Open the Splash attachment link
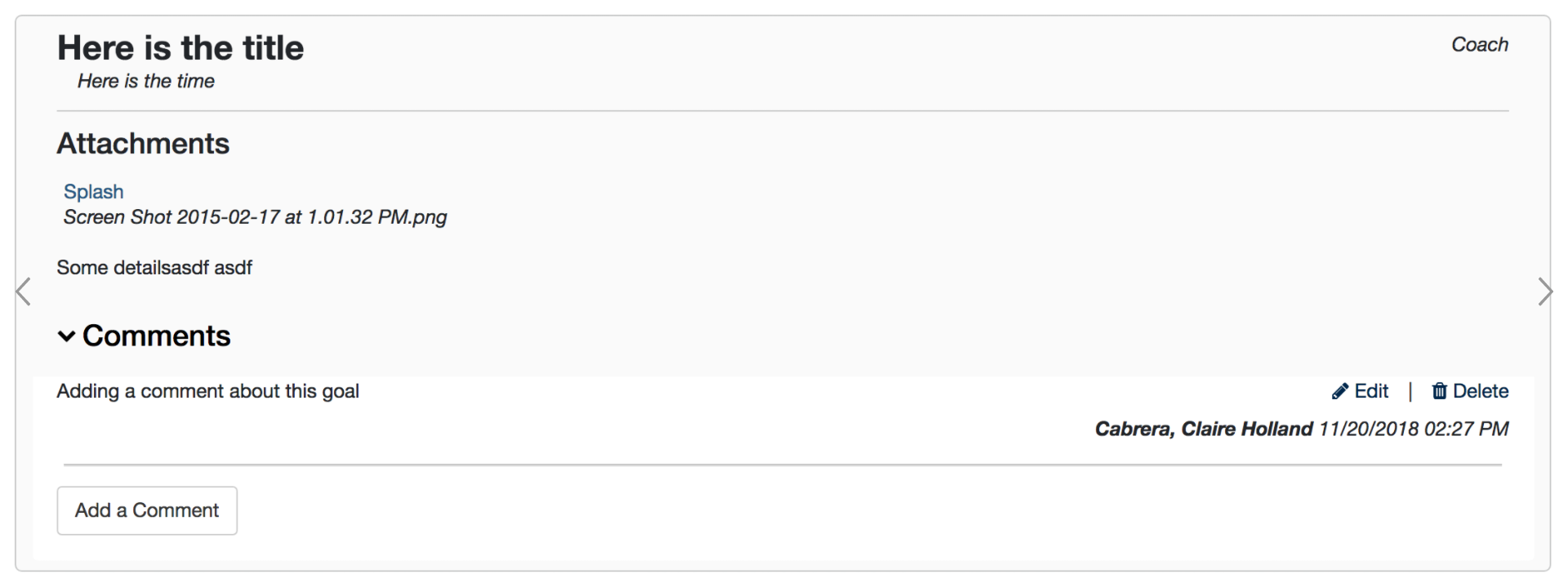Image resolution: width=1568 pixels, height=583 pixels. pos(94,192)
